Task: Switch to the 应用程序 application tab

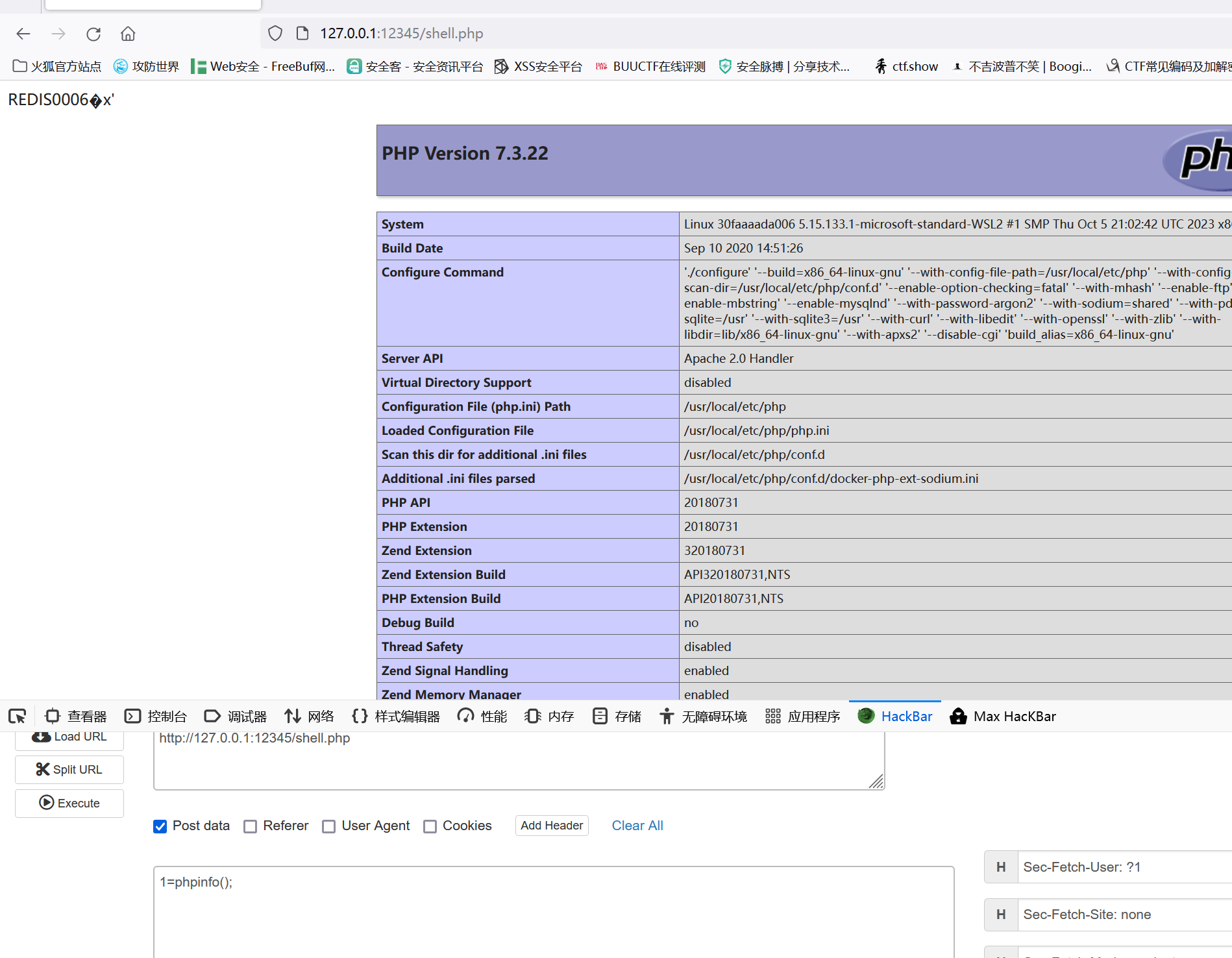Action: [803, 716]
